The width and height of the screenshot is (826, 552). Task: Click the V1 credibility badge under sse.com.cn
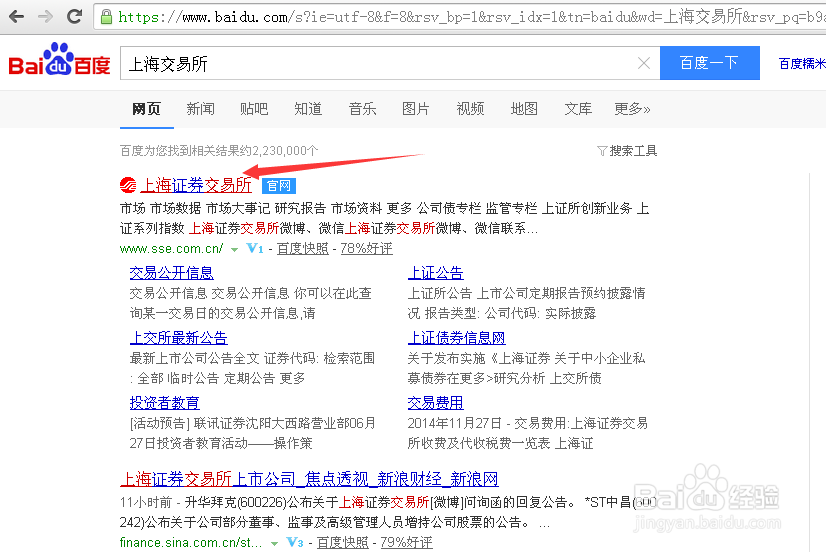[255, 248]
